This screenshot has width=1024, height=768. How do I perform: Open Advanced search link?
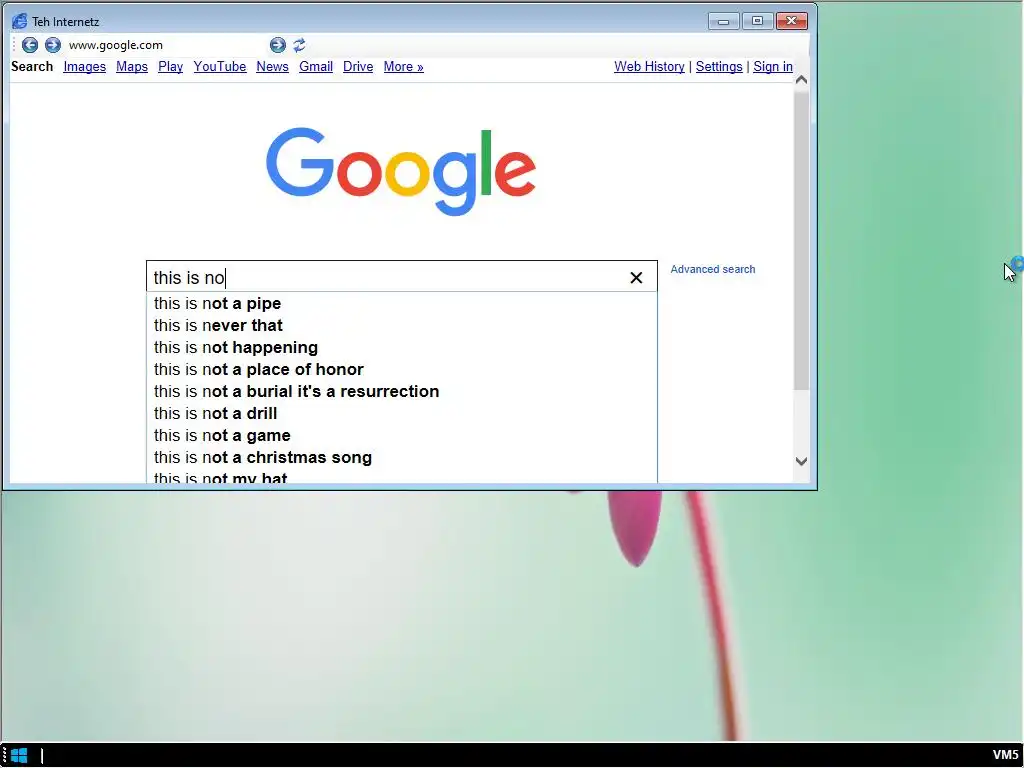(x=712, y=269)
